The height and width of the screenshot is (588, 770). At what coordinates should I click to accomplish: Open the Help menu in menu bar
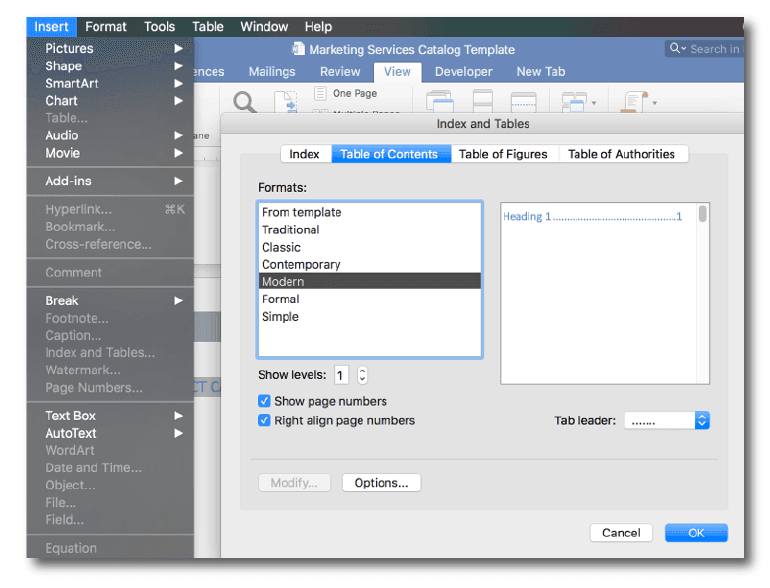[318, 27]
